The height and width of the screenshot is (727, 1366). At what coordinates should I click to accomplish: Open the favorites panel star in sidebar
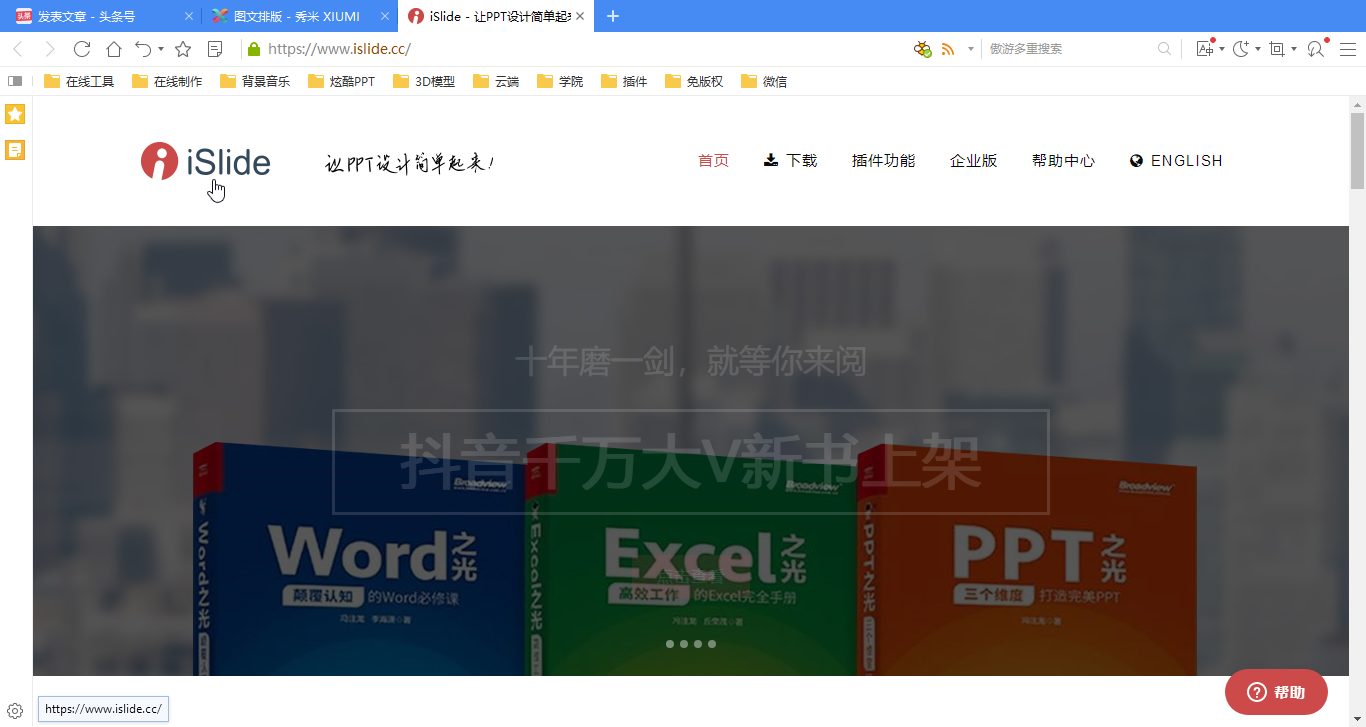pyautogui.click(x=15, y=114)
